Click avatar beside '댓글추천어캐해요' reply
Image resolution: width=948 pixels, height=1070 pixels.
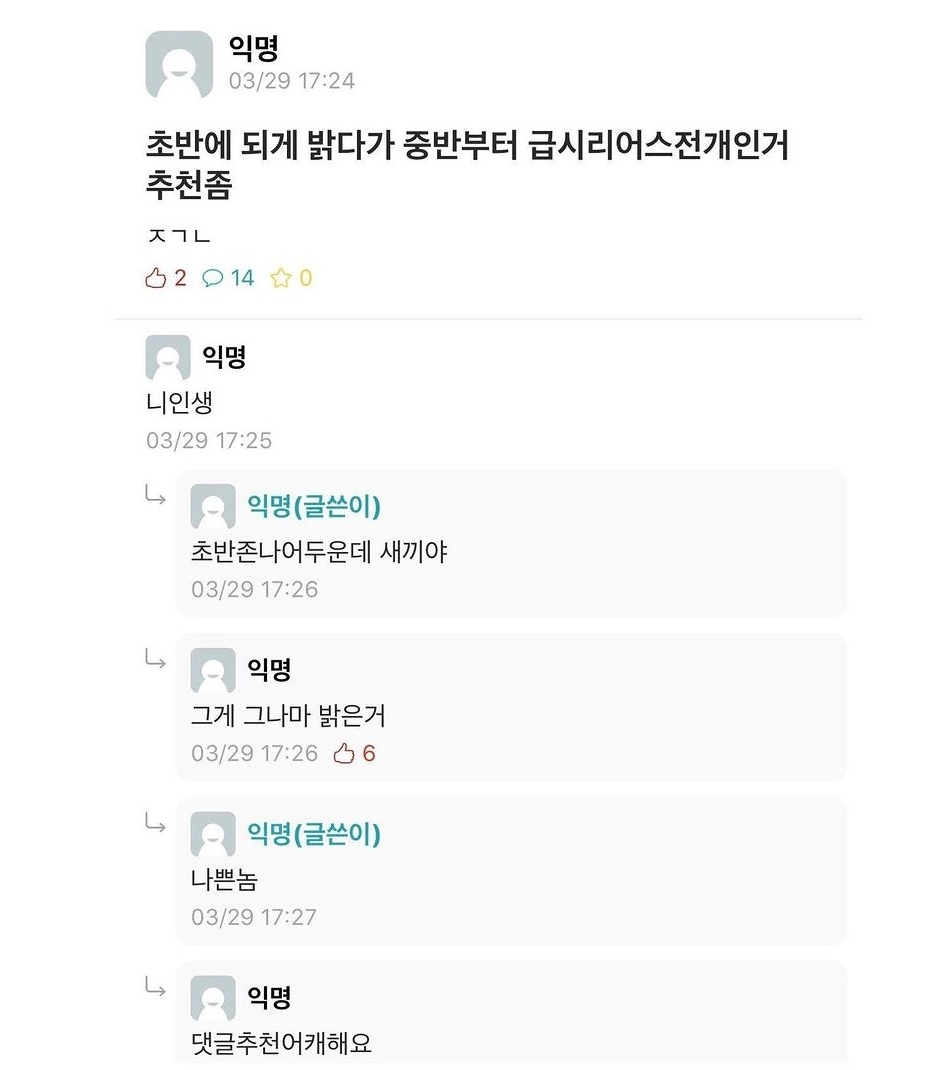[213, 999]
